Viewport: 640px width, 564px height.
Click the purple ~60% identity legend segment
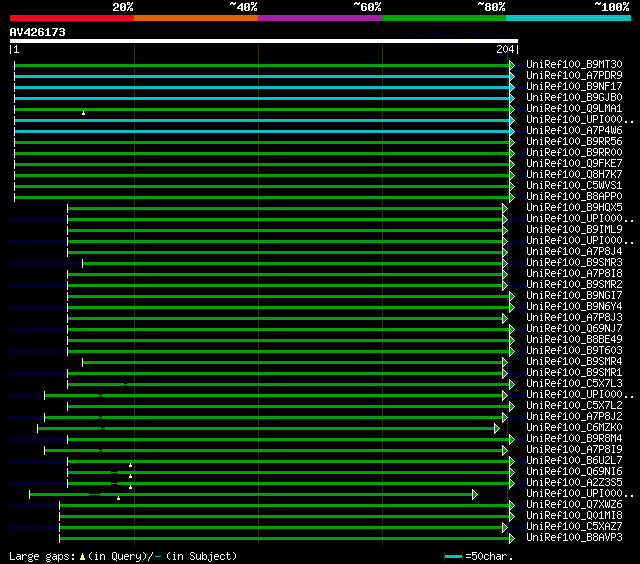click(320, 18)
